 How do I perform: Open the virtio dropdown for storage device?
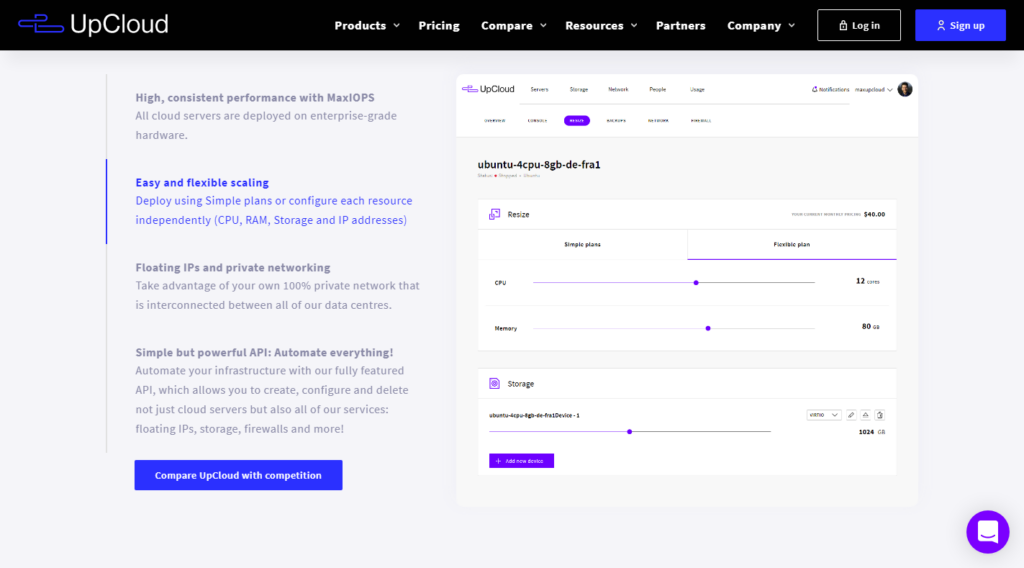point(823,415)
